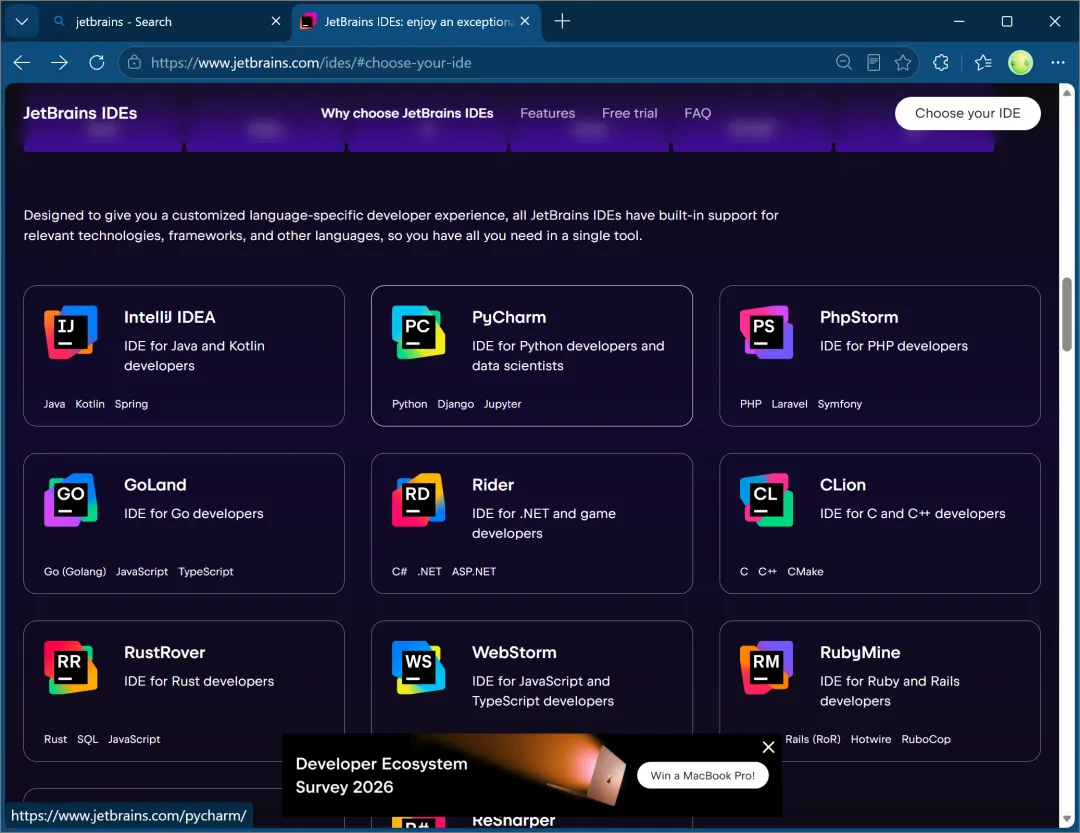This screenshot has height=833, width=1080.
Task: Open the RustRover title link
Action: pos(165,652)
